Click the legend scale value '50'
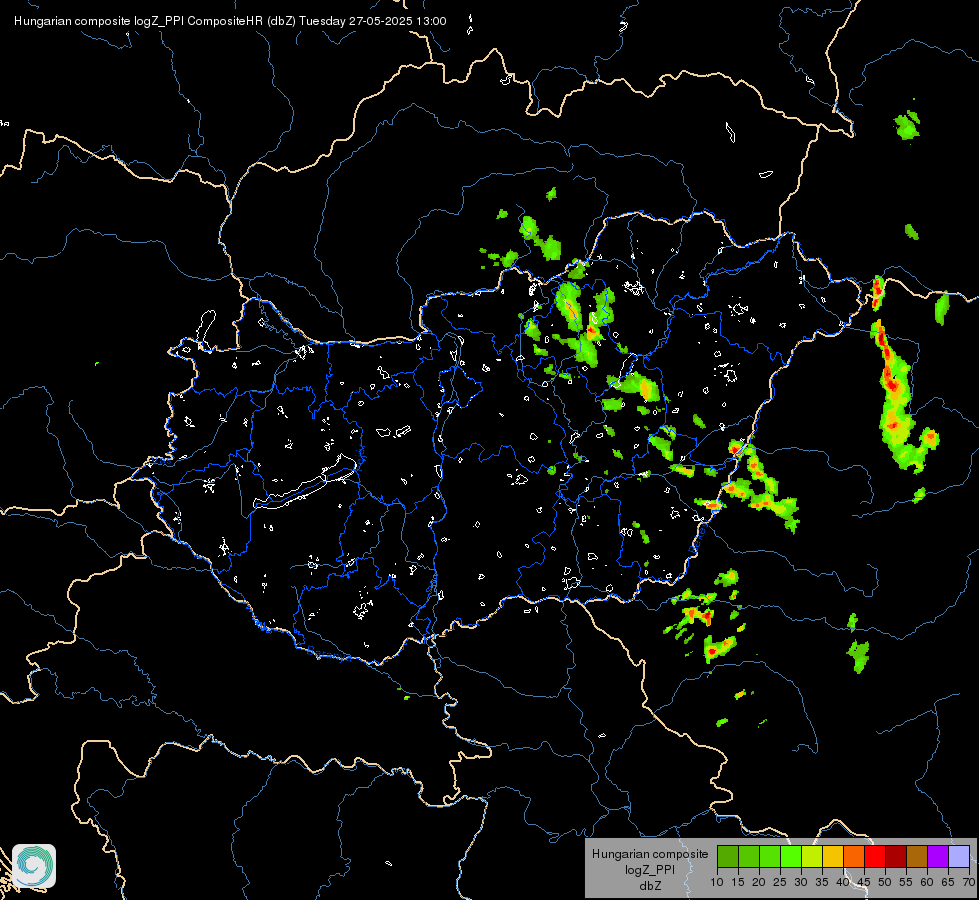This screenshot has width=979, height=900. coord(885,883)
